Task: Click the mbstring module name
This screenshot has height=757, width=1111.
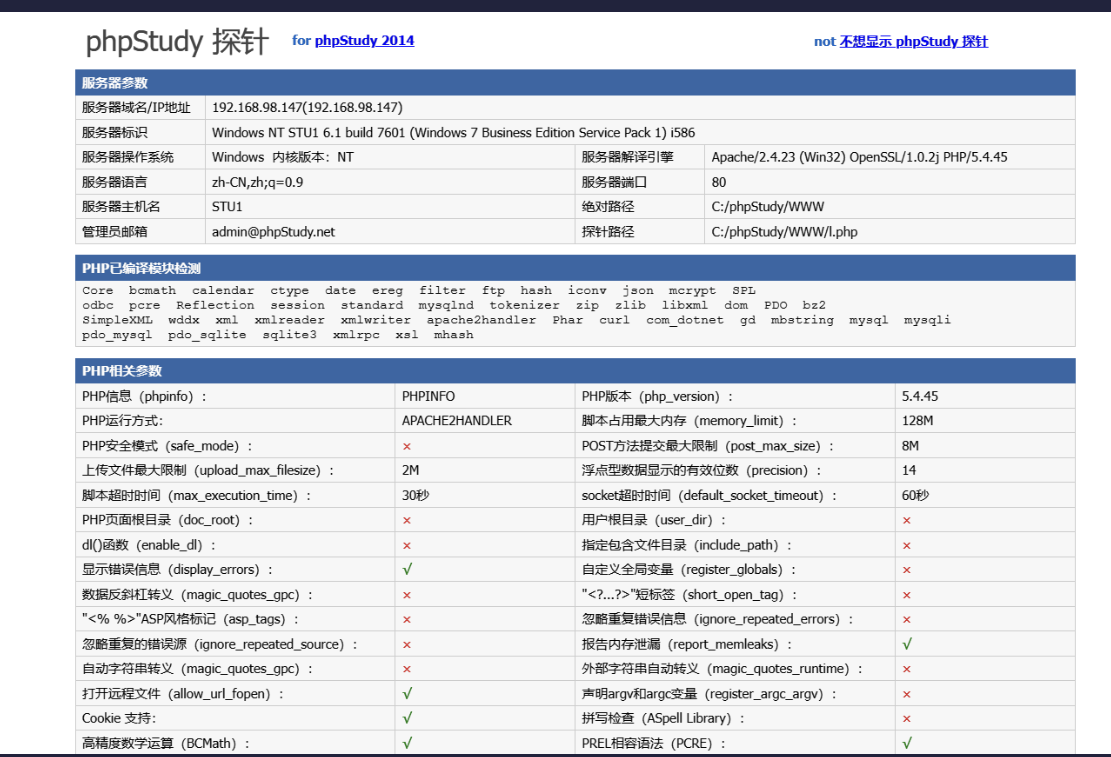Action: [802, 320]
